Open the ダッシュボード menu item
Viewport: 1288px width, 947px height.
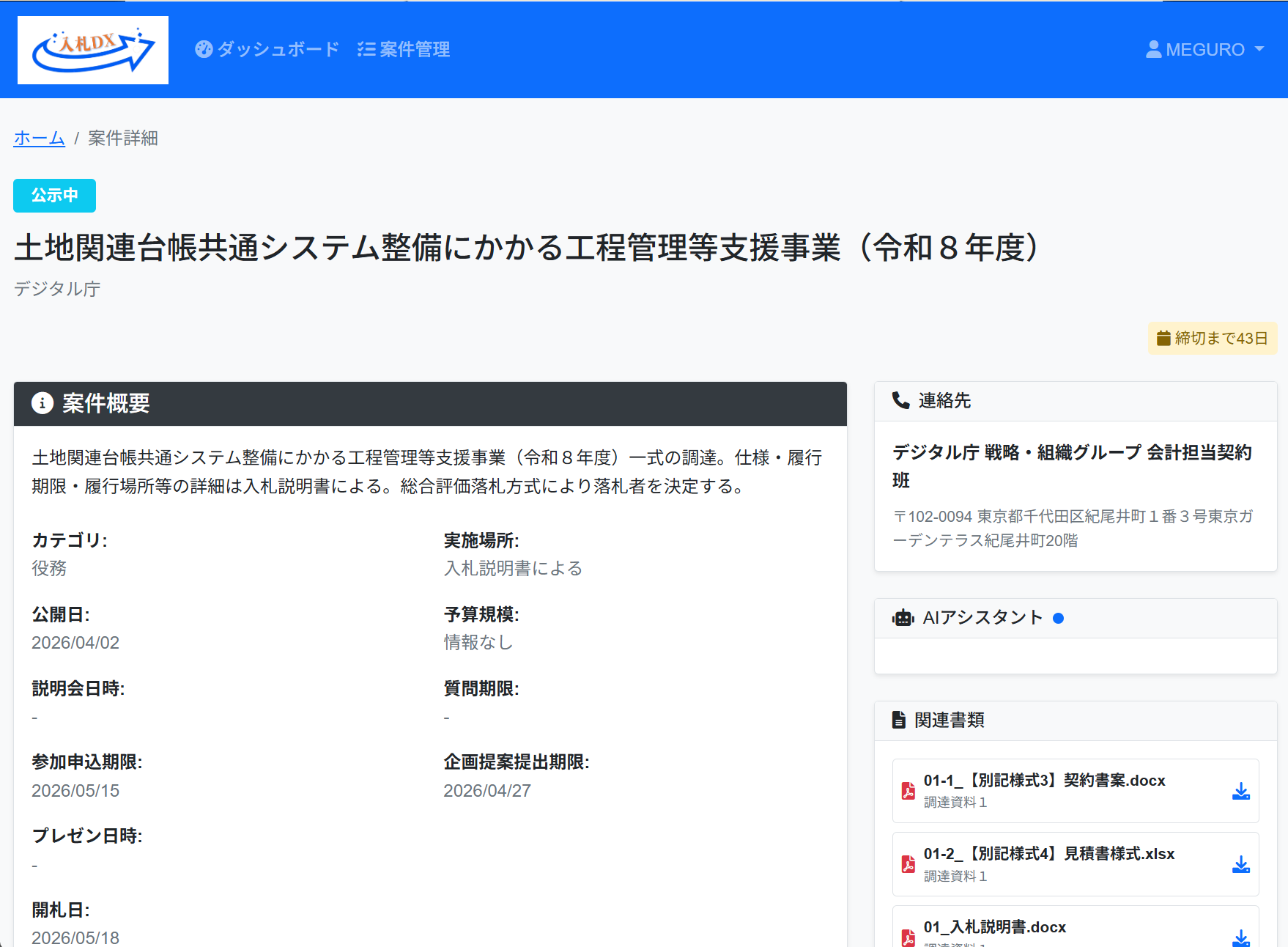tap(276, 49)
